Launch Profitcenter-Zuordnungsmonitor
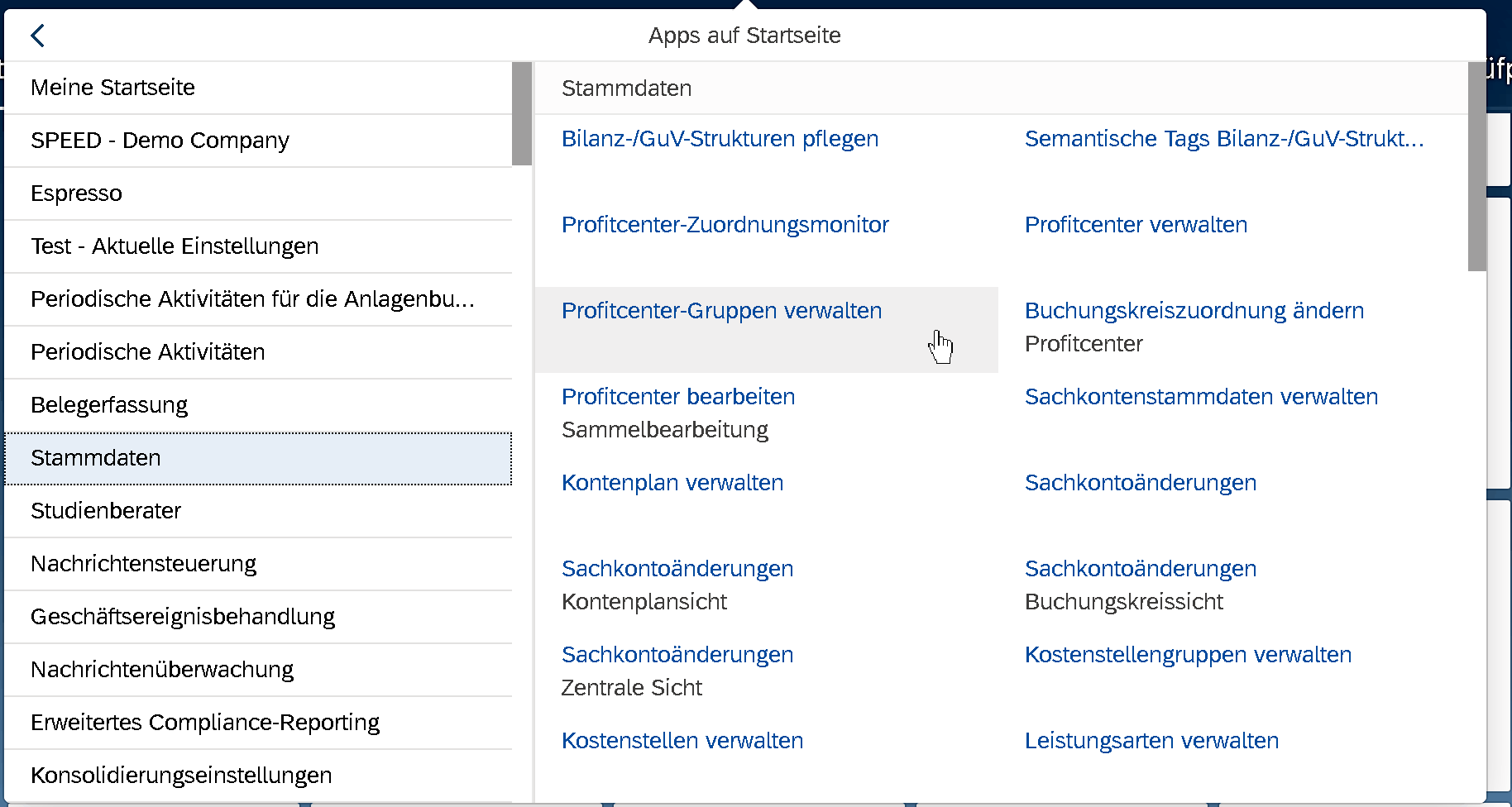Viewport: 1512px width, 807px height. click(725, 225)
